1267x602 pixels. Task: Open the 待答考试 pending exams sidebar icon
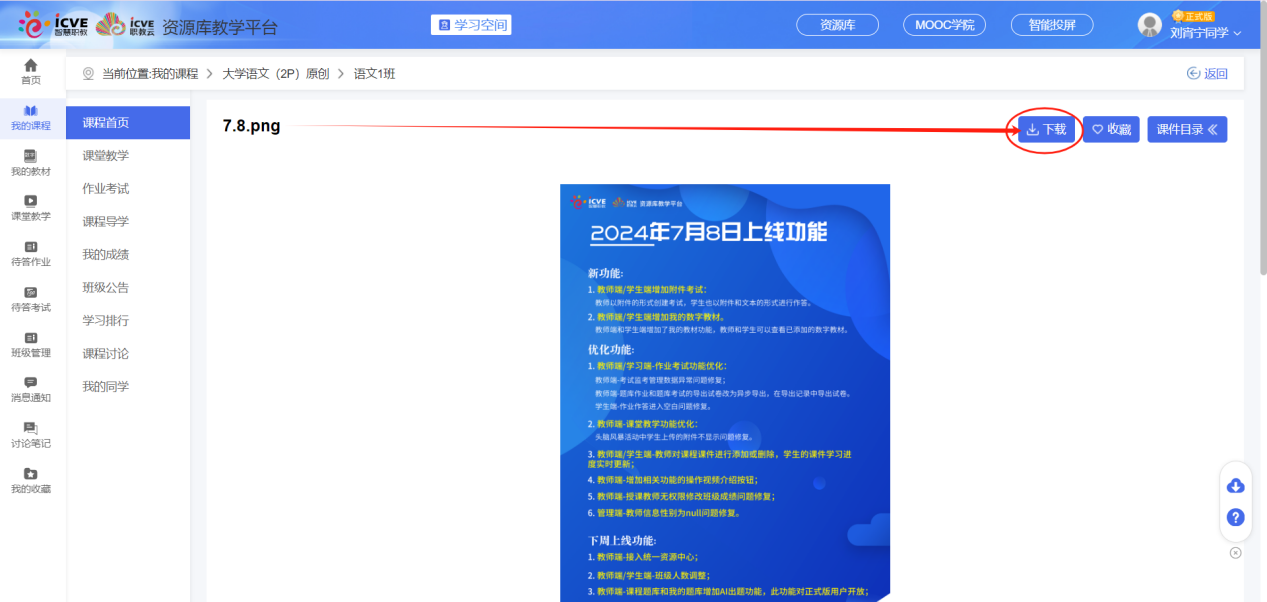[x=30, y=298]
